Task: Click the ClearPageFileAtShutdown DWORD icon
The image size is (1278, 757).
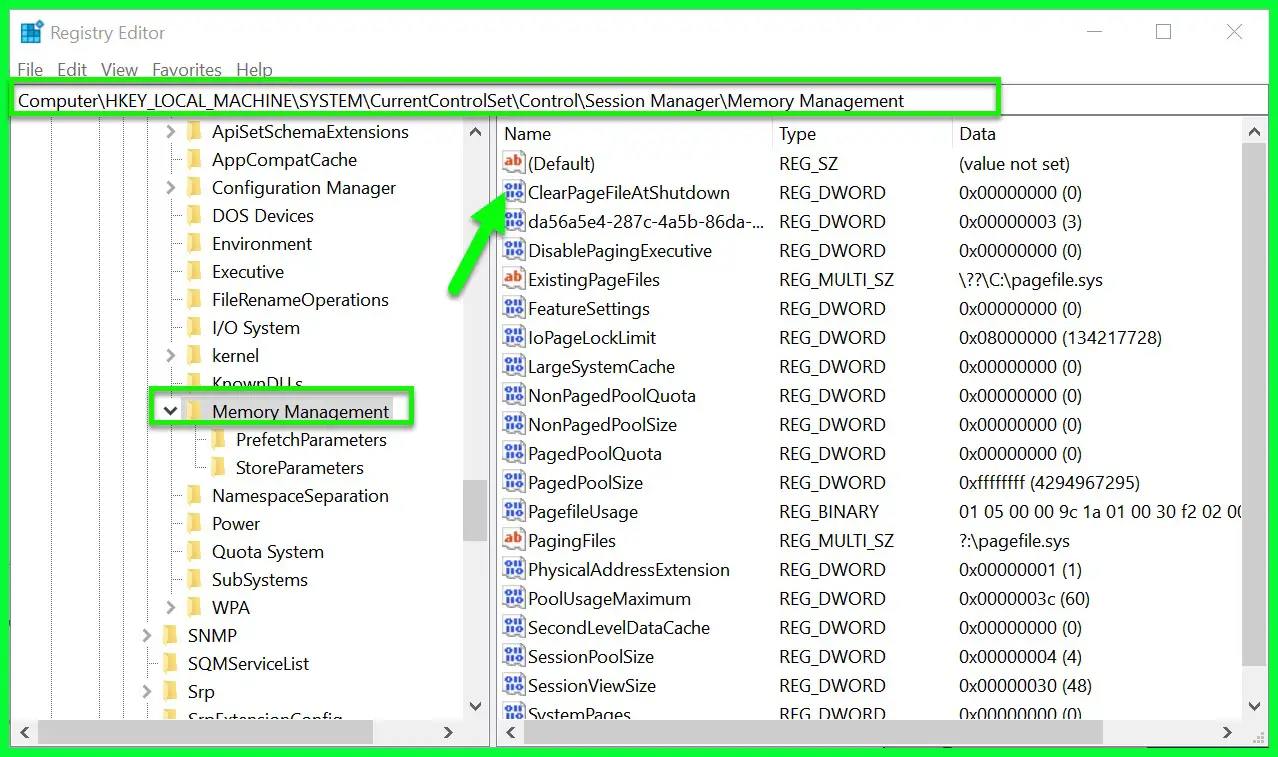Action: 514,193
